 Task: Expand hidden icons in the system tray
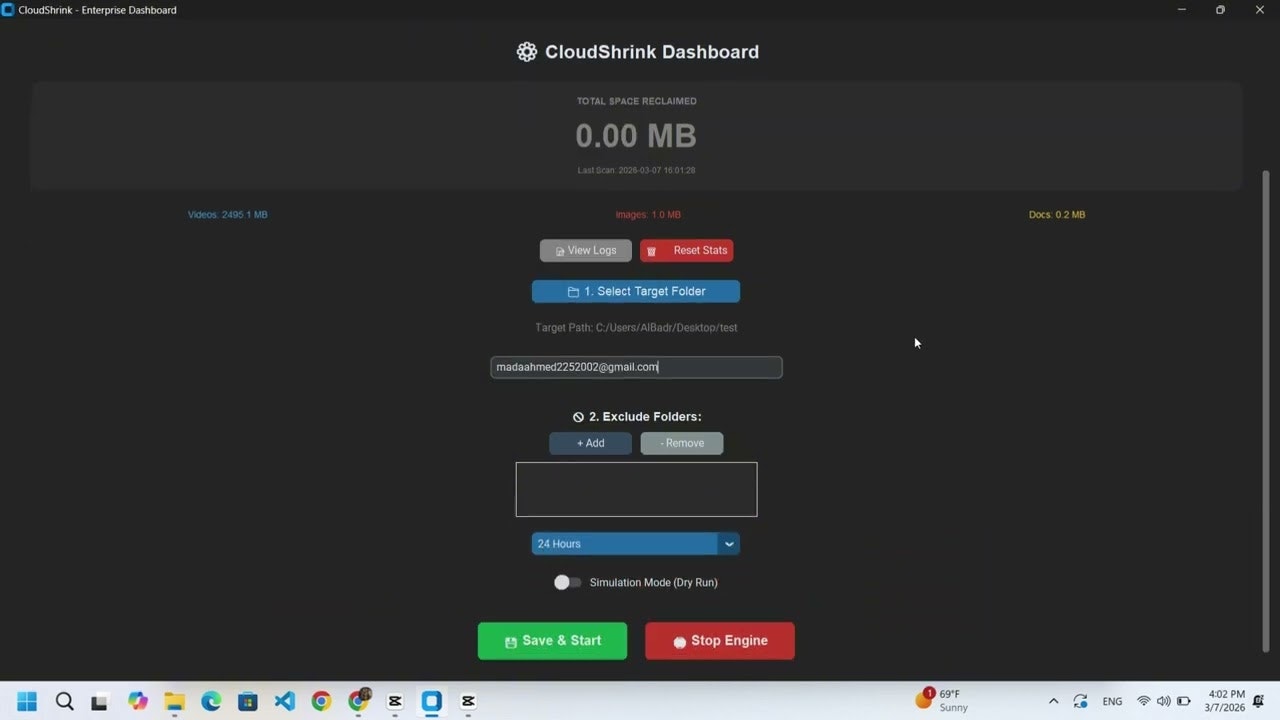coord(1053,701)
